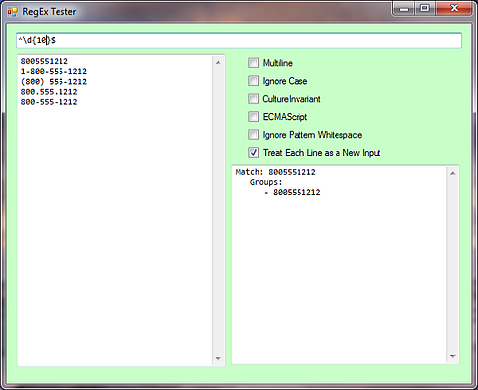Enable the Multiline checkbox
This screenshot has width=478, height=390.
[x=253, y=63]
